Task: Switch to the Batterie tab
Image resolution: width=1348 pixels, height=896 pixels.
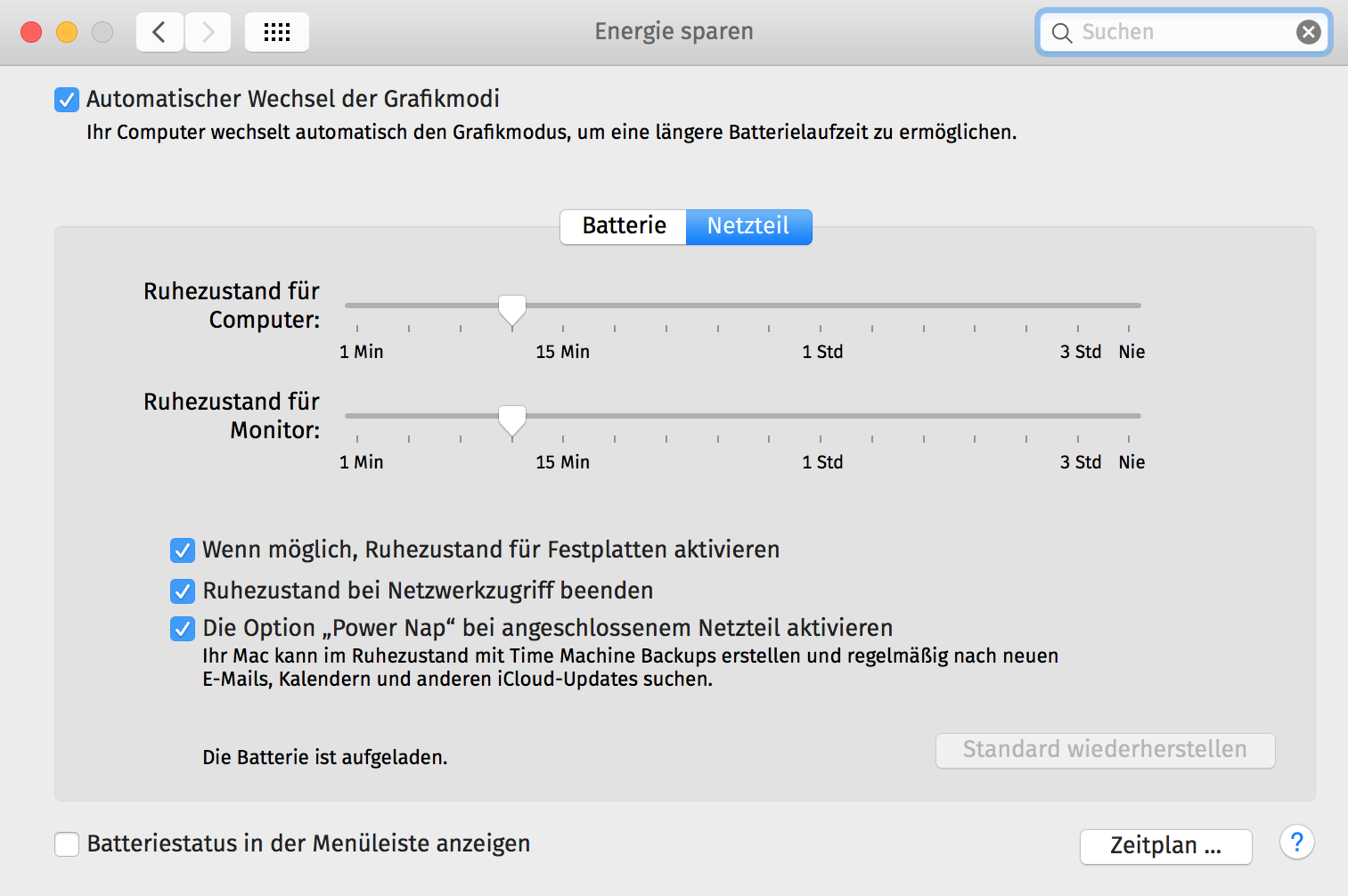Action: point(624,226)
